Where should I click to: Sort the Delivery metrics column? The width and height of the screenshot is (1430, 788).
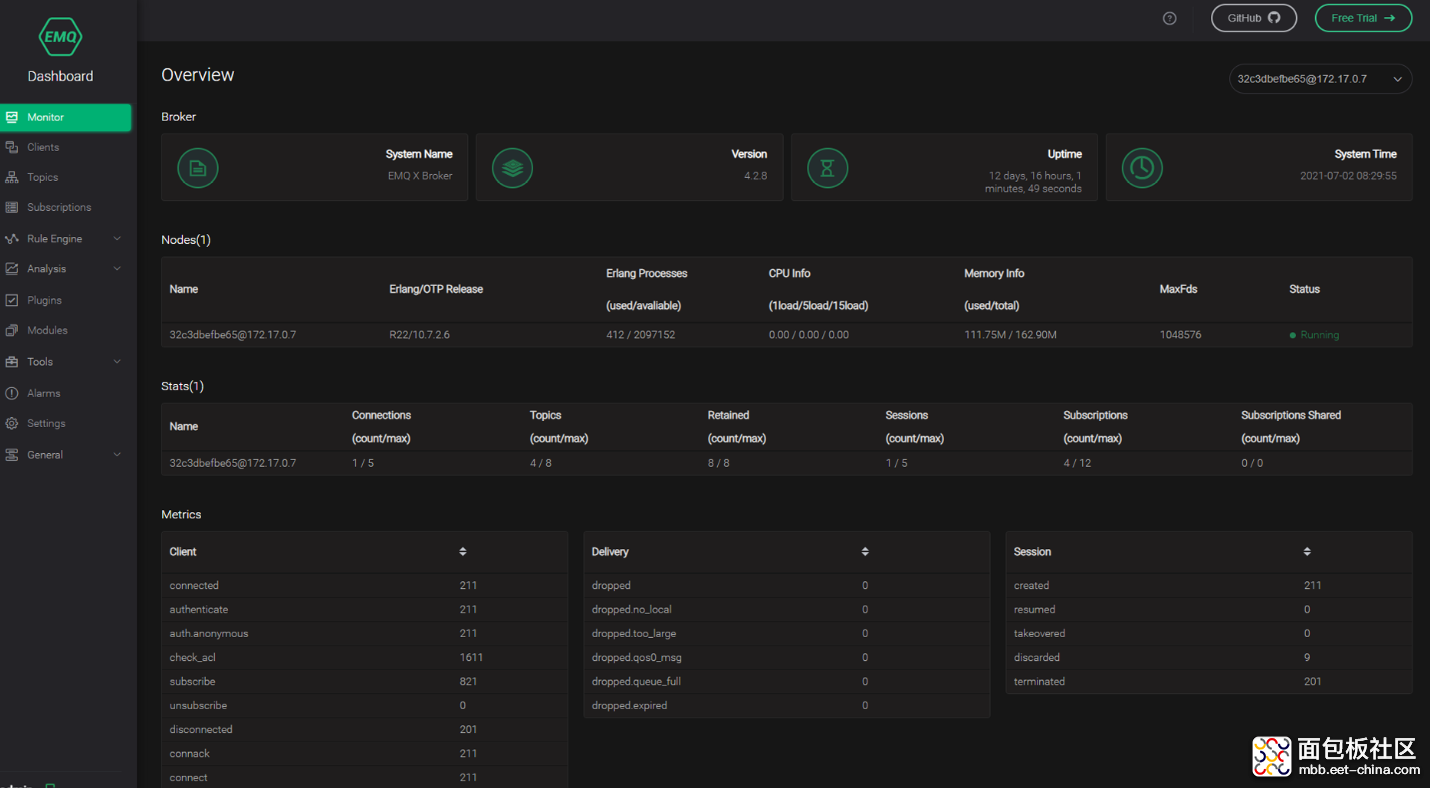[x=865, y=552]
